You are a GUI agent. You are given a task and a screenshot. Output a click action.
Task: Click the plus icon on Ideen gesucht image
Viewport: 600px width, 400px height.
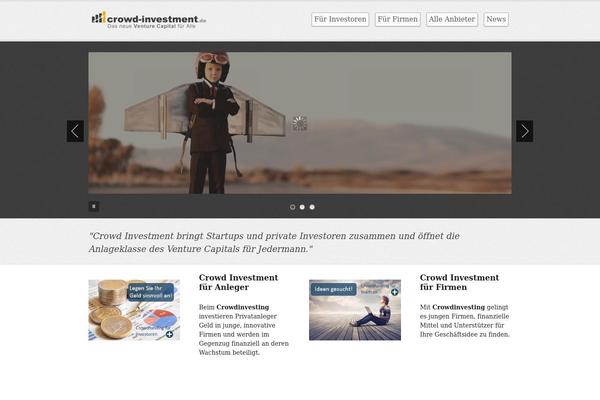click(x=395, y=292)
